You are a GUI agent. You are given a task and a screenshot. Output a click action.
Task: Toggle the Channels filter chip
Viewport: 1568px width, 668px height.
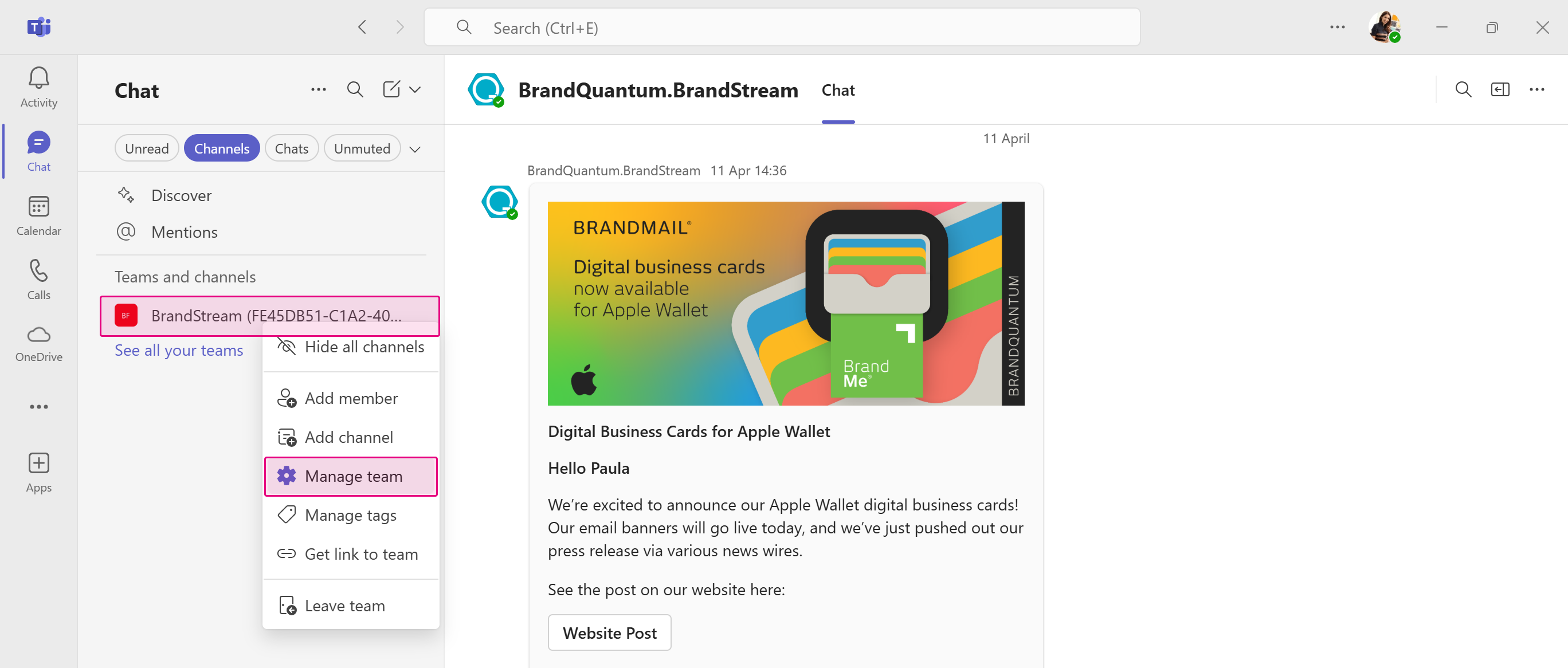coord(222,148)
